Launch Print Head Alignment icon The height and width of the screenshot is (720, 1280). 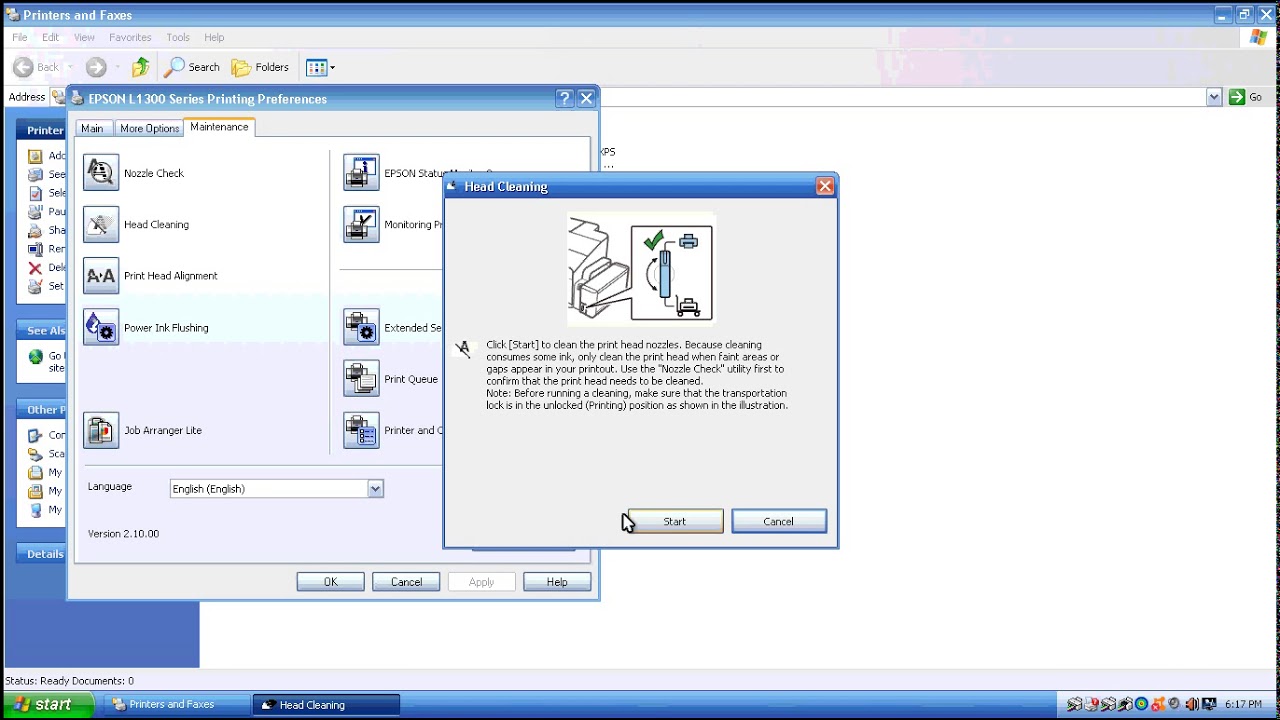[x=101, y=276]
